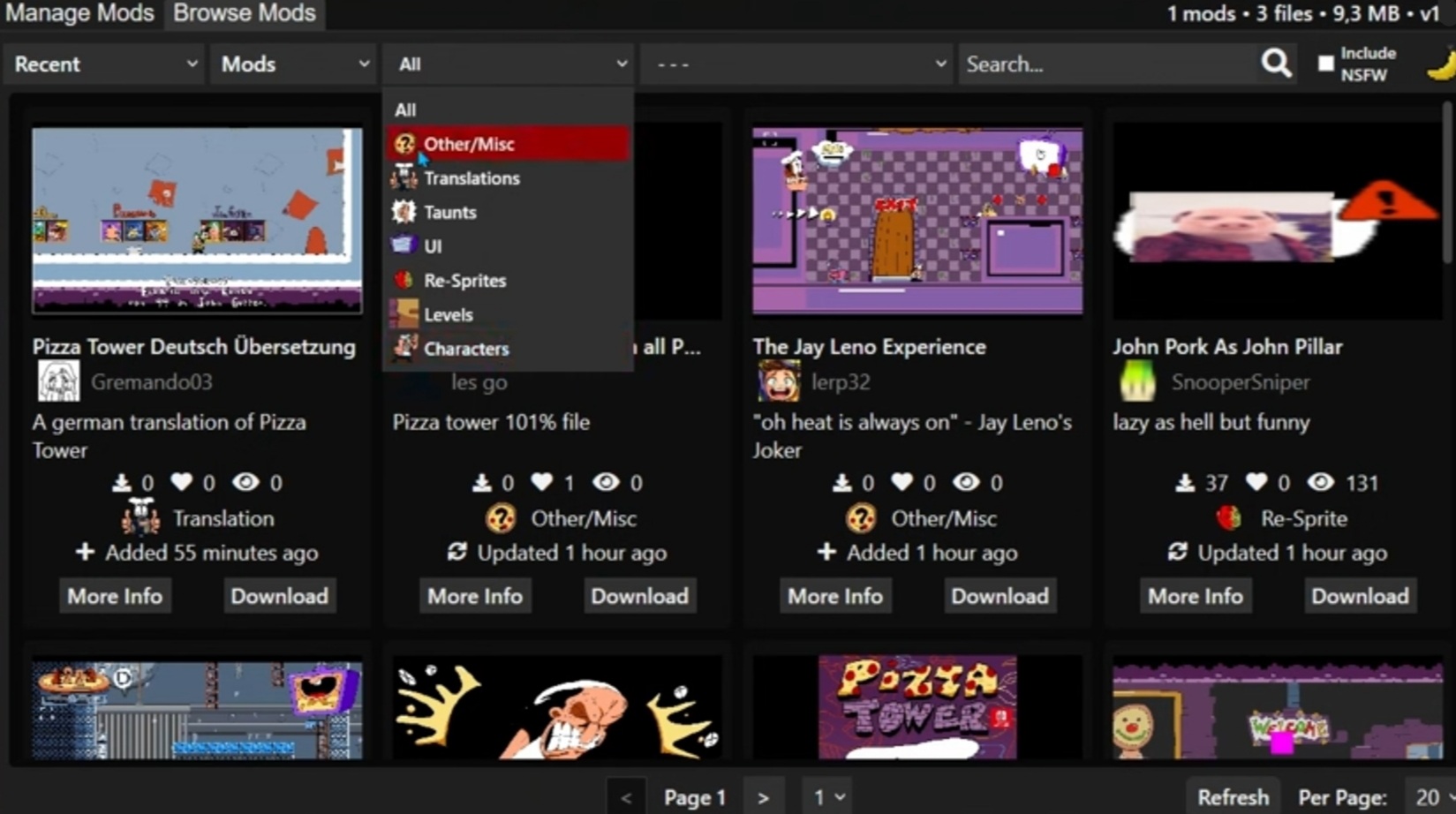This screenshot has width=1456, height=814.
Task: Open the page number dropdown
Action: click(827, 797)
